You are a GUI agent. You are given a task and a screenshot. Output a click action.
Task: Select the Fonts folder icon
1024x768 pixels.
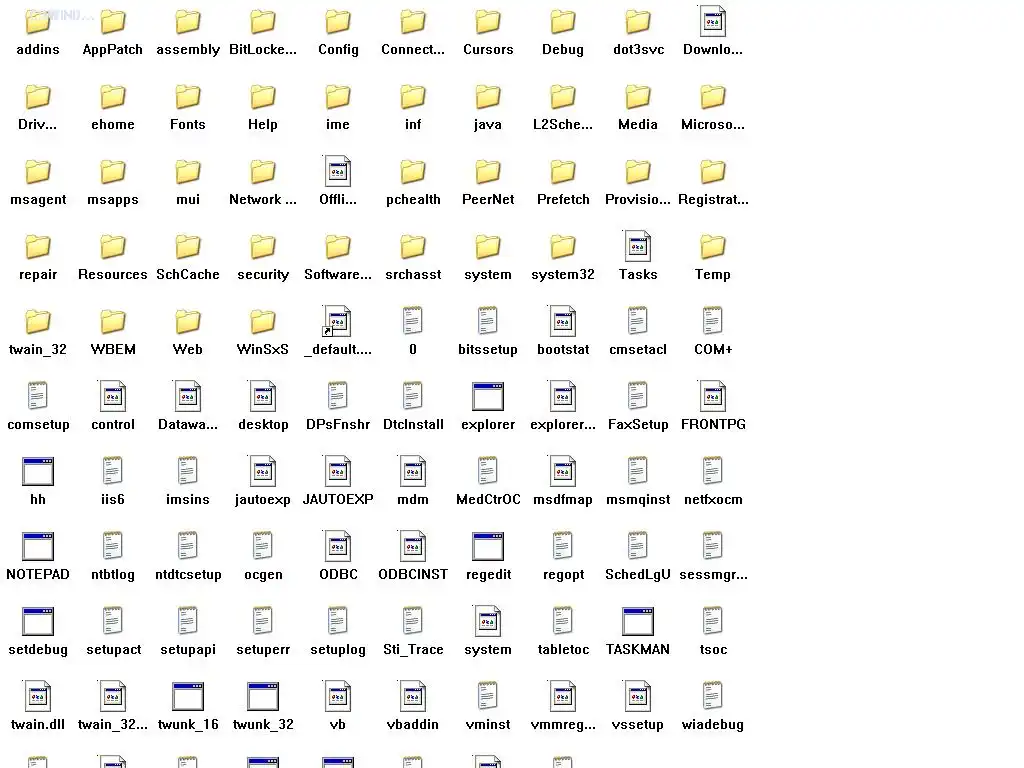click(x=188, y=97)
